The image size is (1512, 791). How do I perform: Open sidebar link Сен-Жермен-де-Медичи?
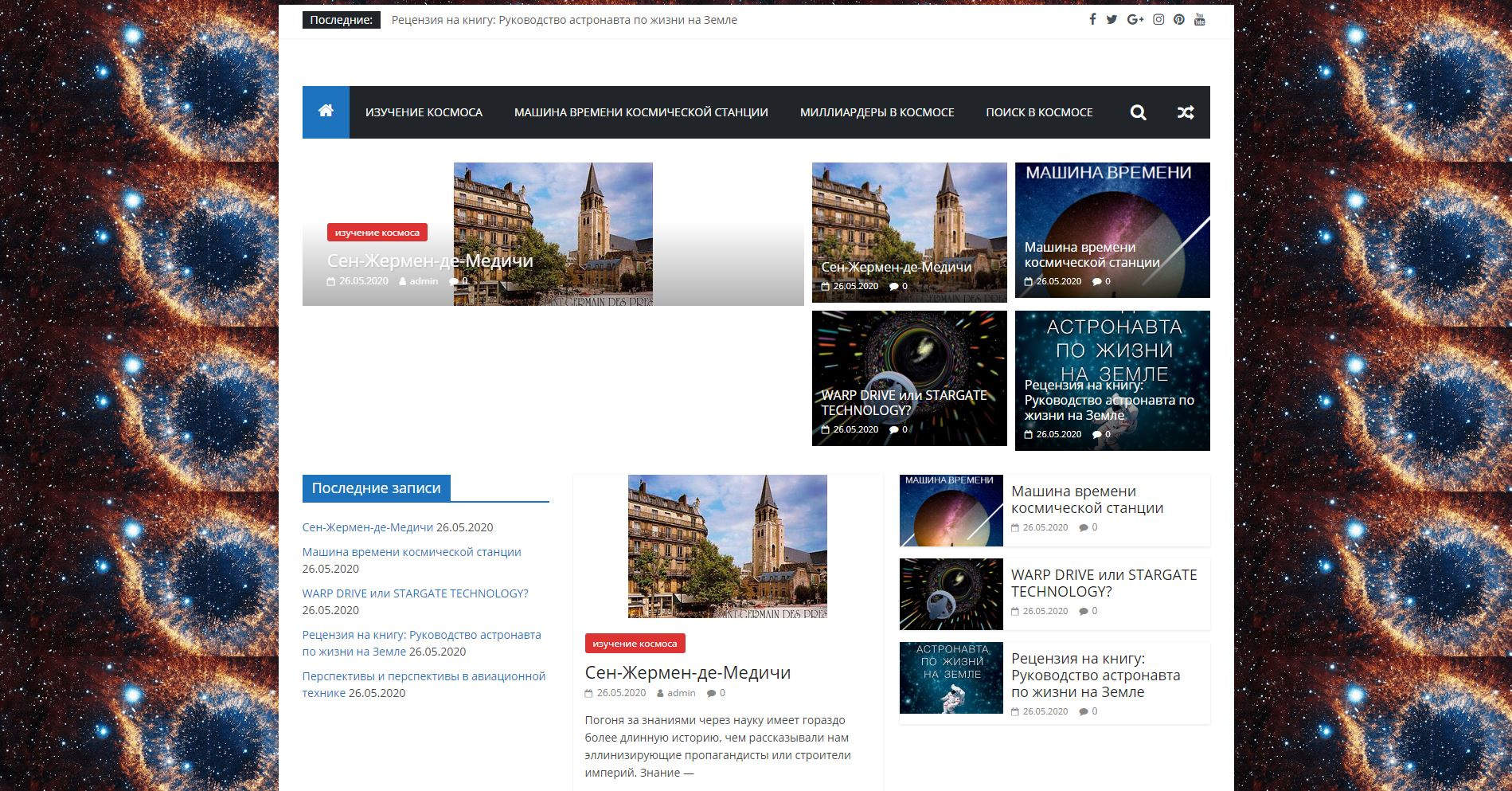click(x=368, y=527)
